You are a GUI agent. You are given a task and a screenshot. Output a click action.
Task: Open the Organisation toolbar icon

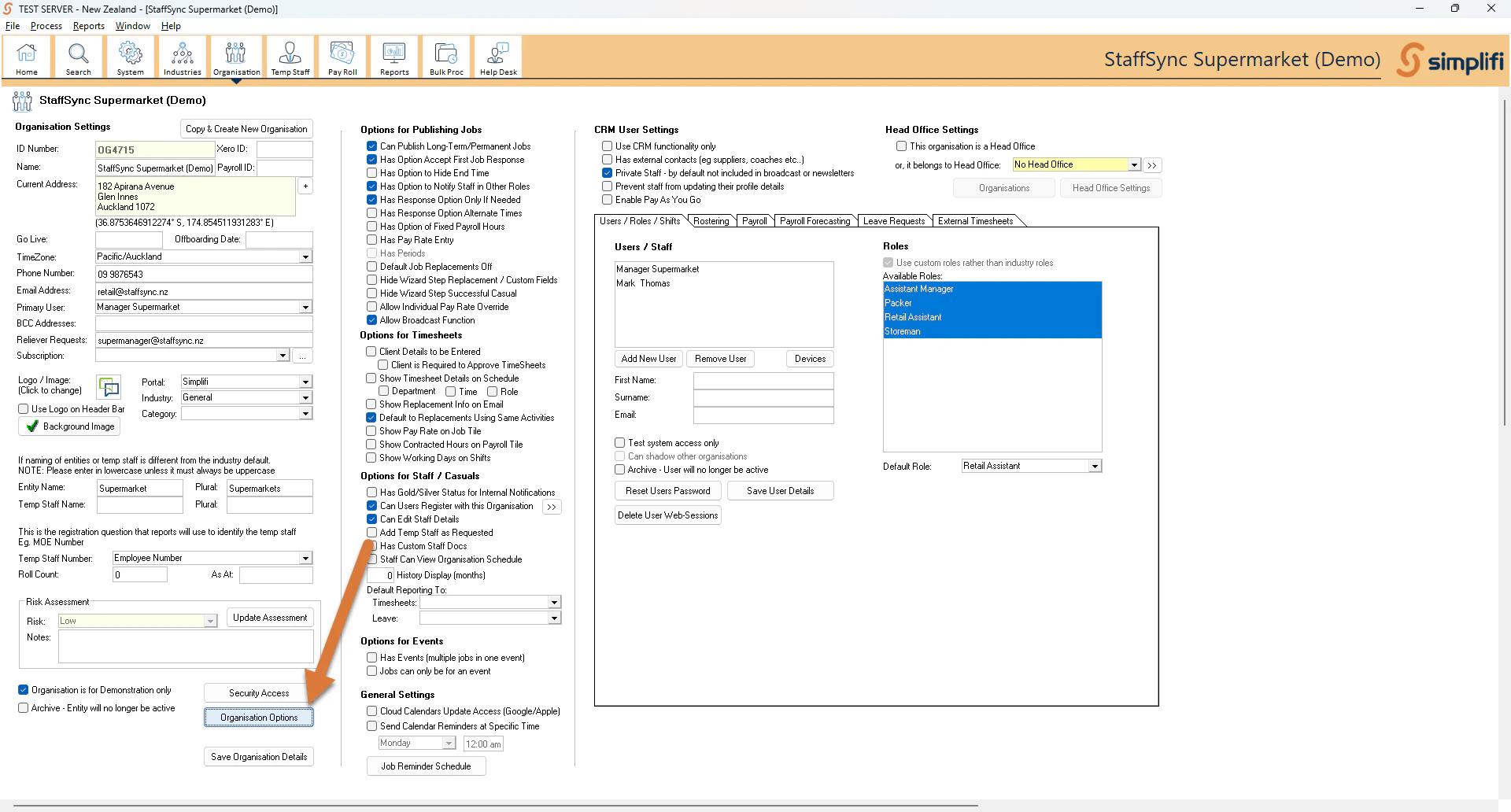tap(236, 57)
